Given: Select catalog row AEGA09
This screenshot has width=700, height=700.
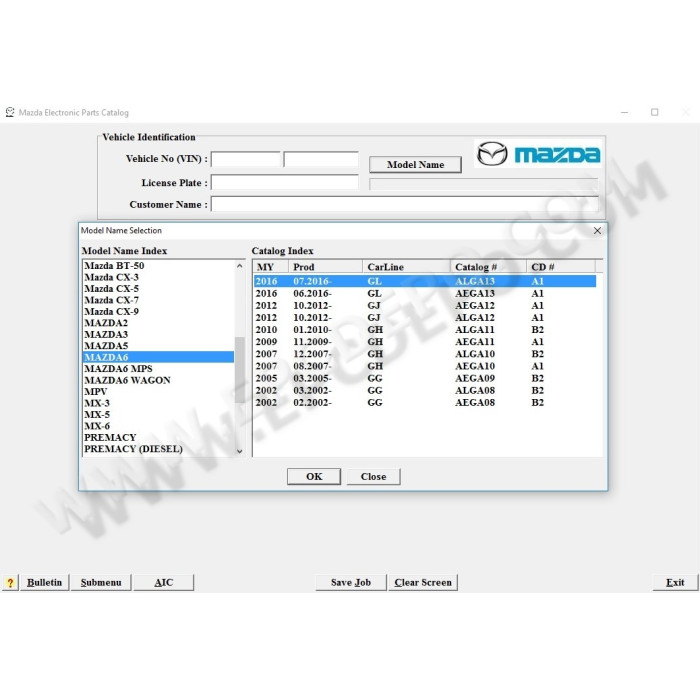Looking at the screenshot, I should coord(425,378).
